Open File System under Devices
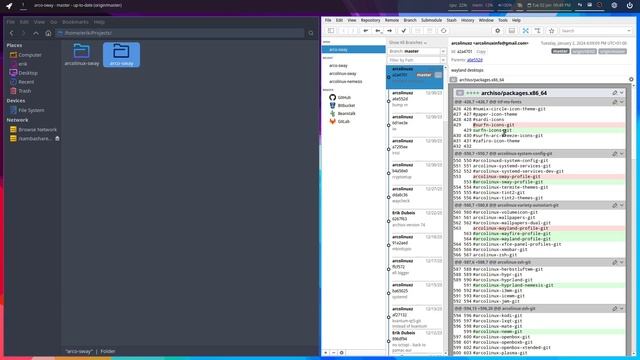This screenshot has height=360, width=640. 31,110
